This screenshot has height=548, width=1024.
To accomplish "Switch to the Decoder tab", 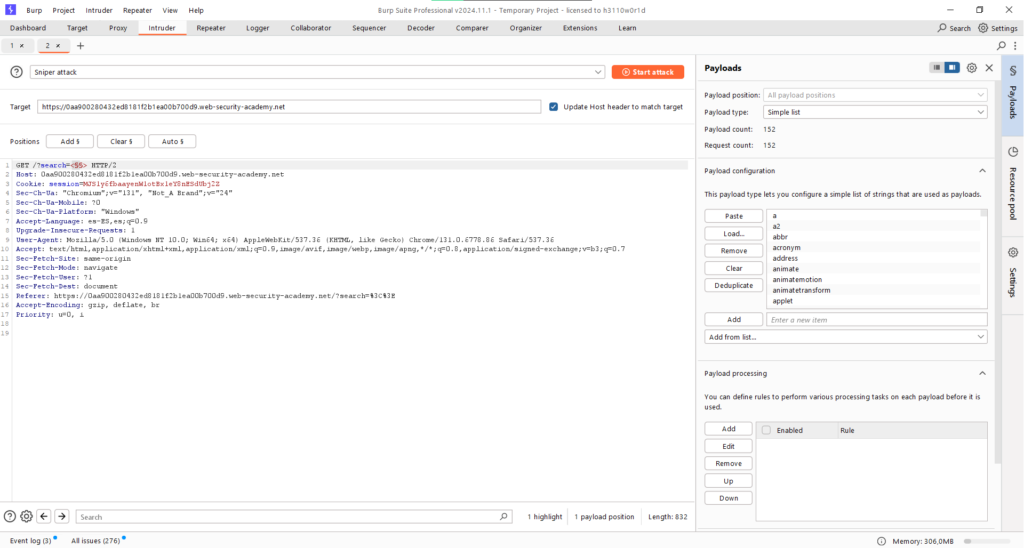I will click(x=421, y=28).
